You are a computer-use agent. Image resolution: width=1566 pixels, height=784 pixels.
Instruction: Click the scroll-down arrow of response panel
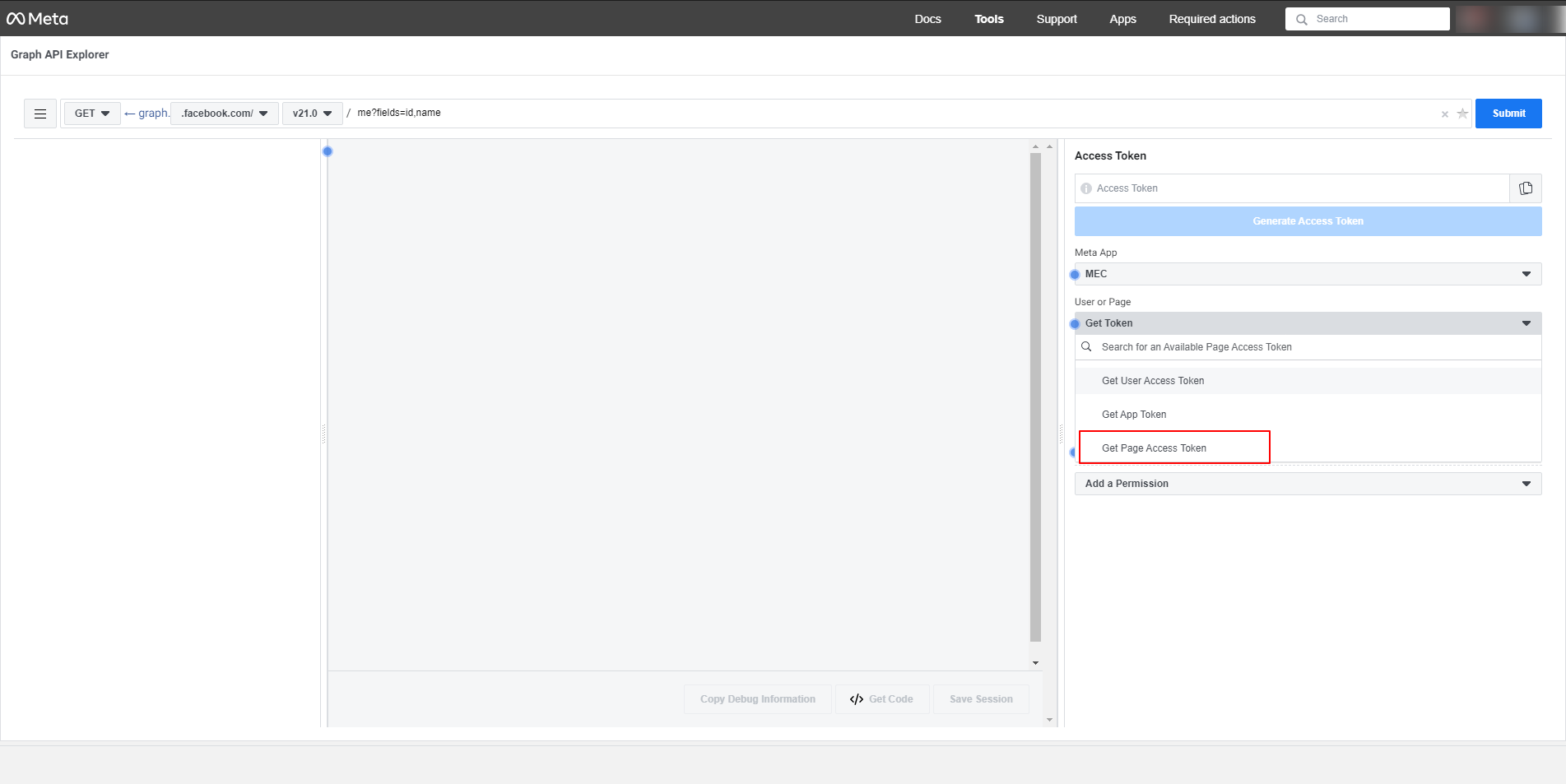(x=1035, y=662)
